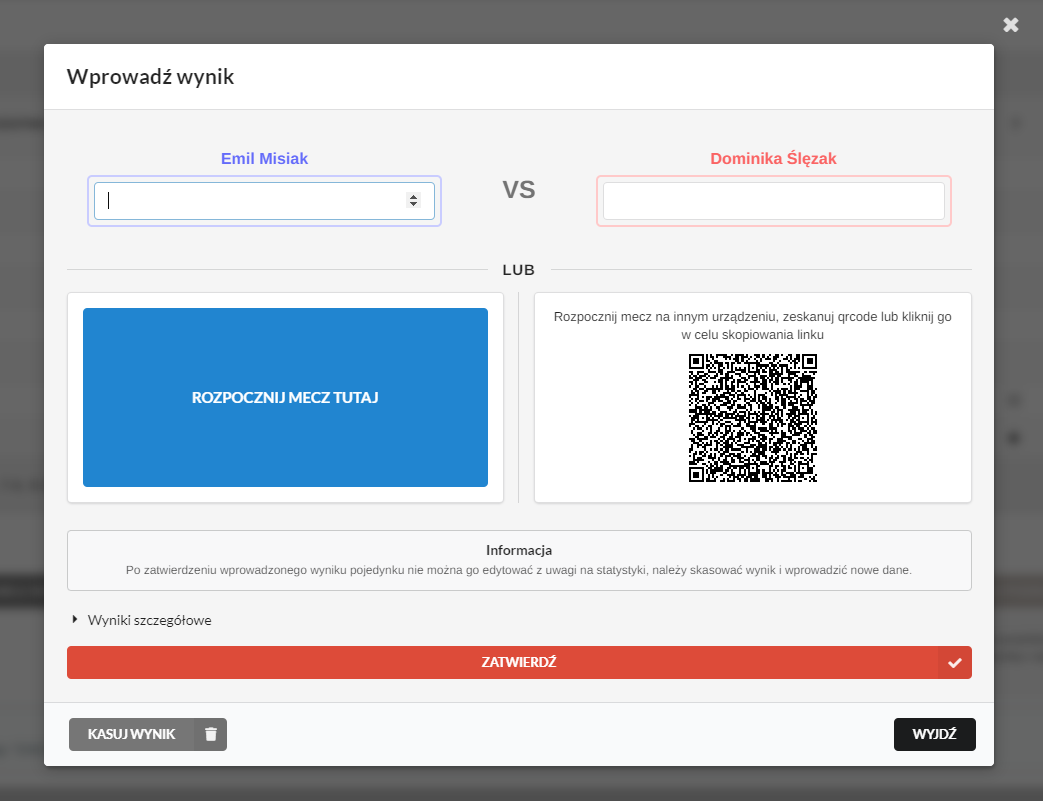Close the dialog with the X icon
1043x801 pixels.
[1010, 25]
